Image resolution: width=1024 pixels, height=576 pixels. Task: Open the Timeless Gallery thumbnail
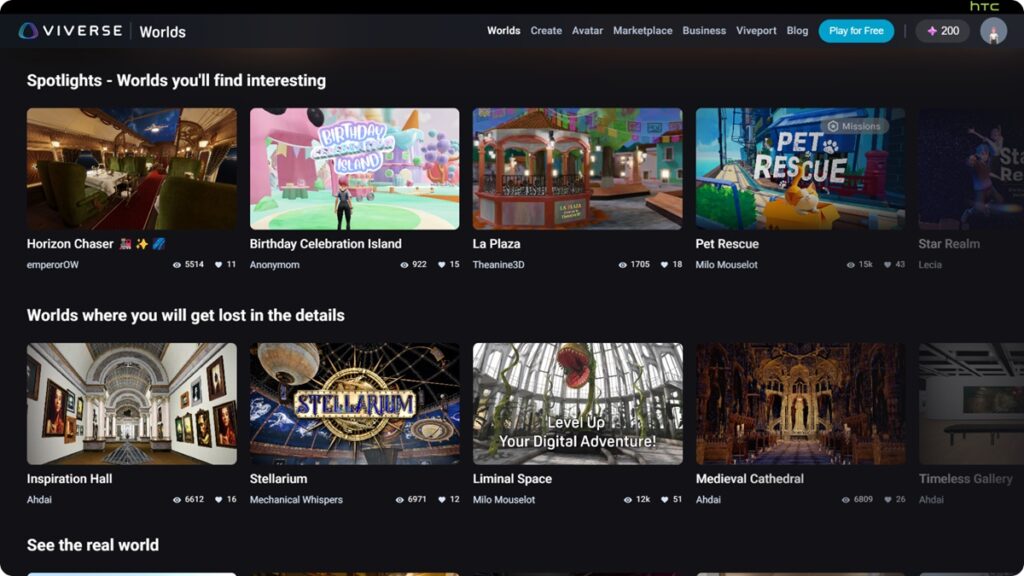[971, 404]
